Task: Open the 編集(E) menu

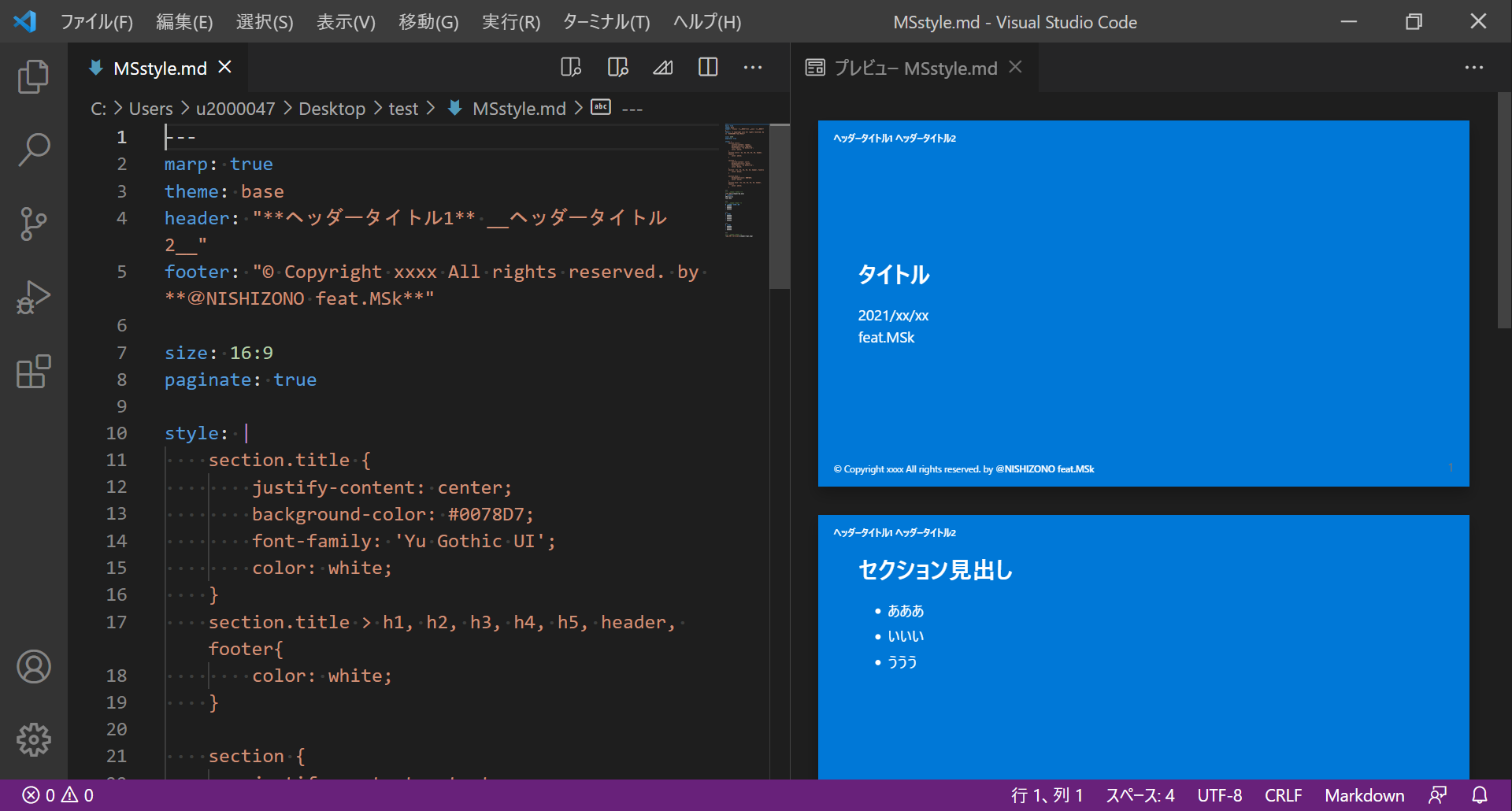Action: pyautogui.click(x=184, y=22)
